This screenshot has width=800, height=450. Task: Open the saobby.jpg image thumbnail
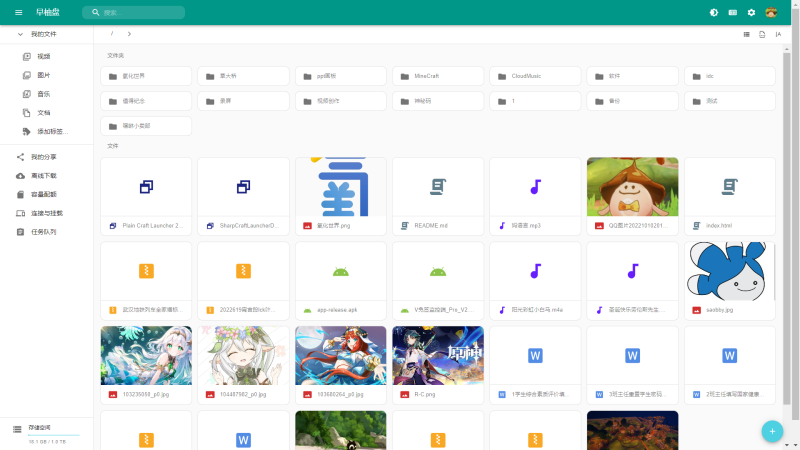pos(730,271)
